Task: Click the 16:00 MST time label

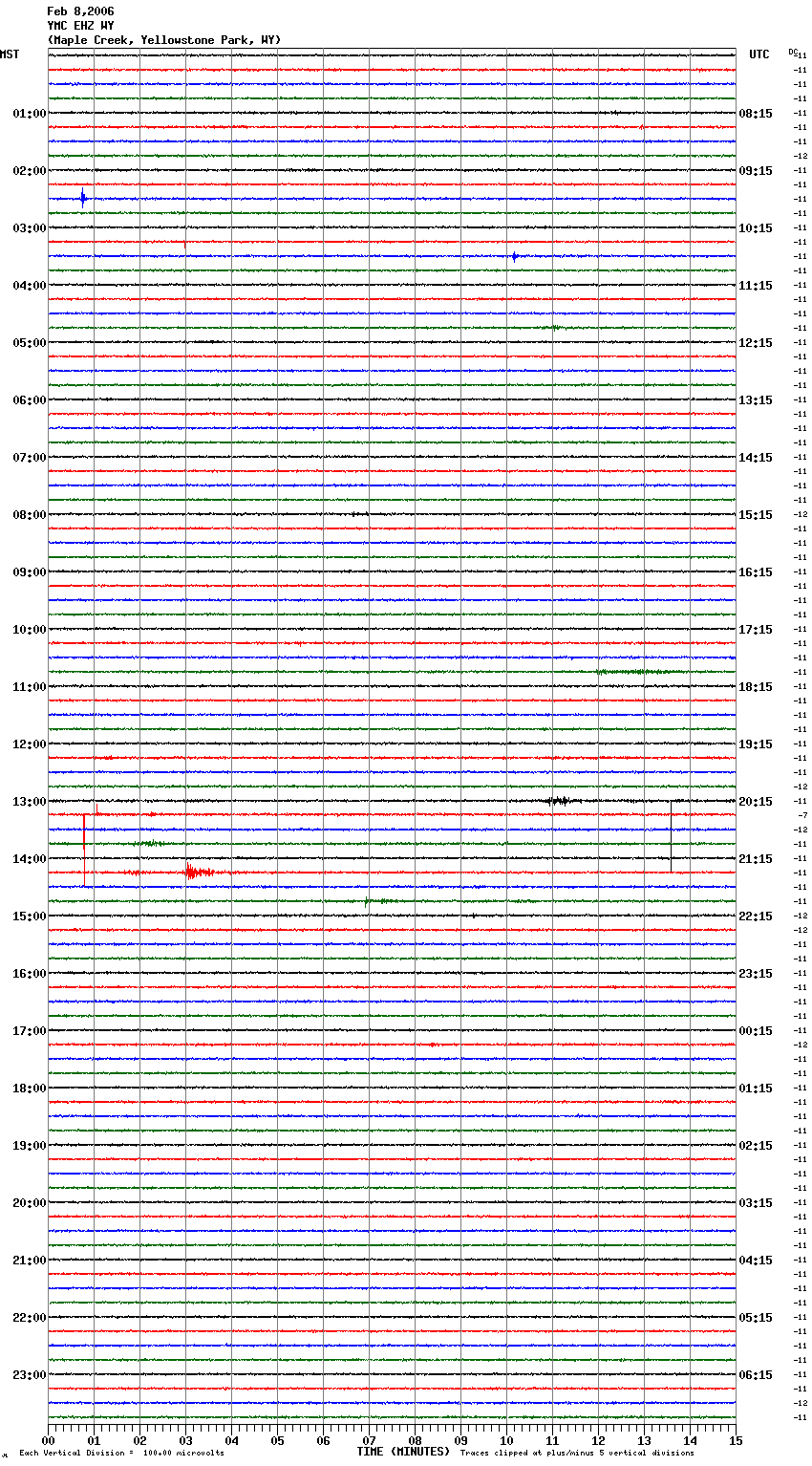Action: [x=30, y=974]
